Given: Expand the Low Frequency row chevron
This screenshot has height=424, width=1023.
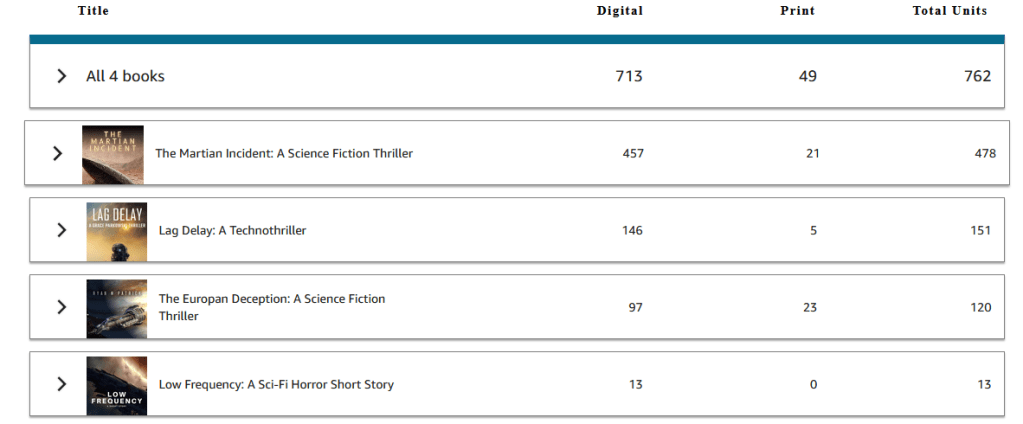Looking at the screenshot, I should (62, 384).
